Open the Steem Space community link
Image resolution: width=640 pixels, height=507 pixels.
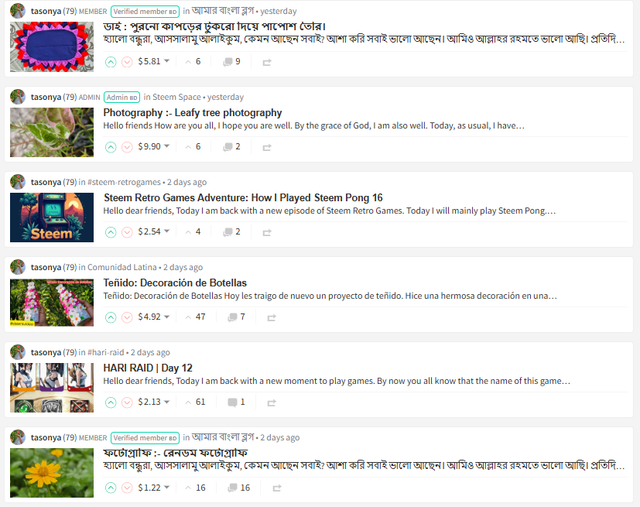coord(176,97)
